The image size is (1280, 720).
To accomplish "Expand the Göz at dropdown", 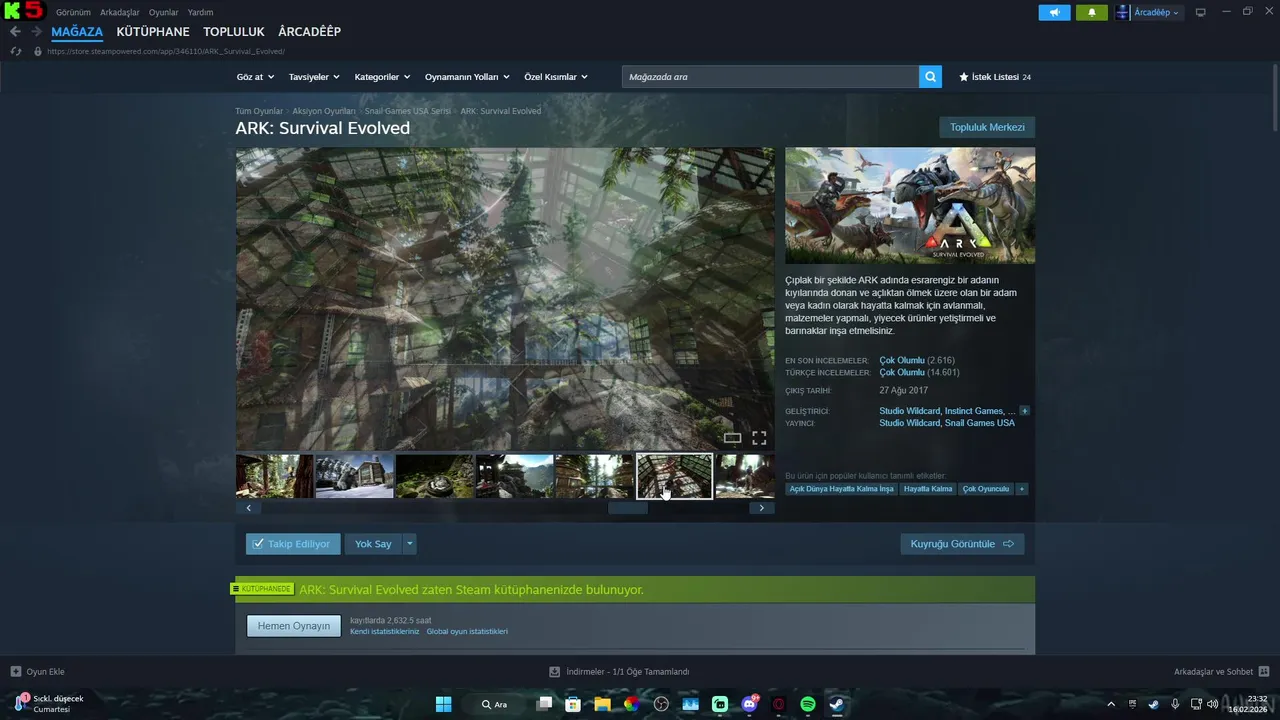I will click(x=254, y=77).
